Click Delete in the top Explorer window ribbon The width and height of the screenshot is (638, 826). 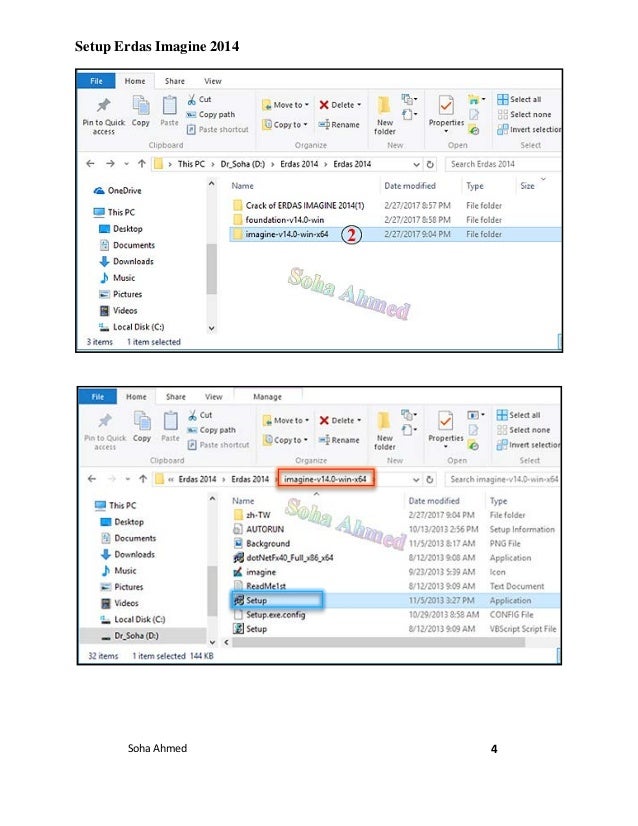(x=340, y=105)
